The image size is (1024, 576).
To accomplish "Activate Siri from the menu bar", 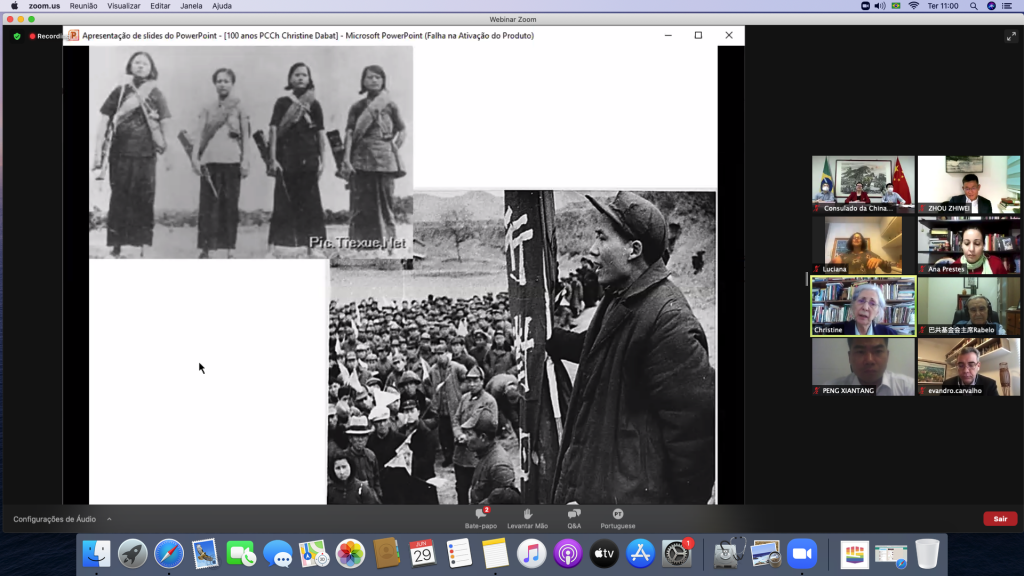I will tap(991, 6).
